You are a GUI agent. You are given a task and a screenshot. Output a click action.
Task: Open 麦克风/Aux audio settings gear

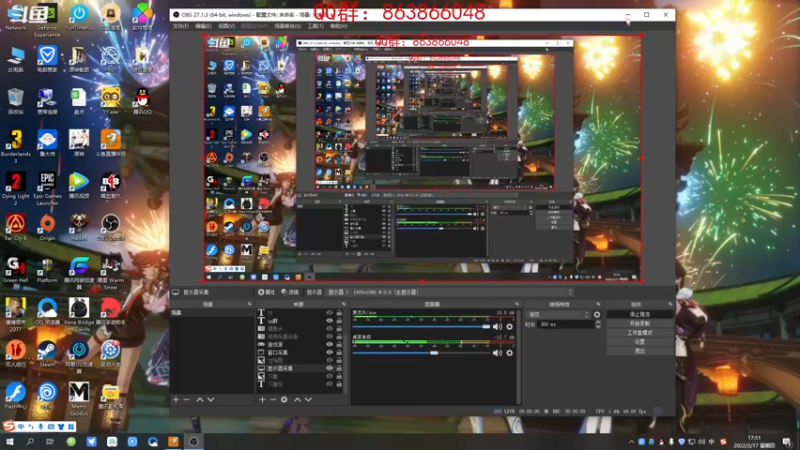pyautogui.click(x=510, y=327)
